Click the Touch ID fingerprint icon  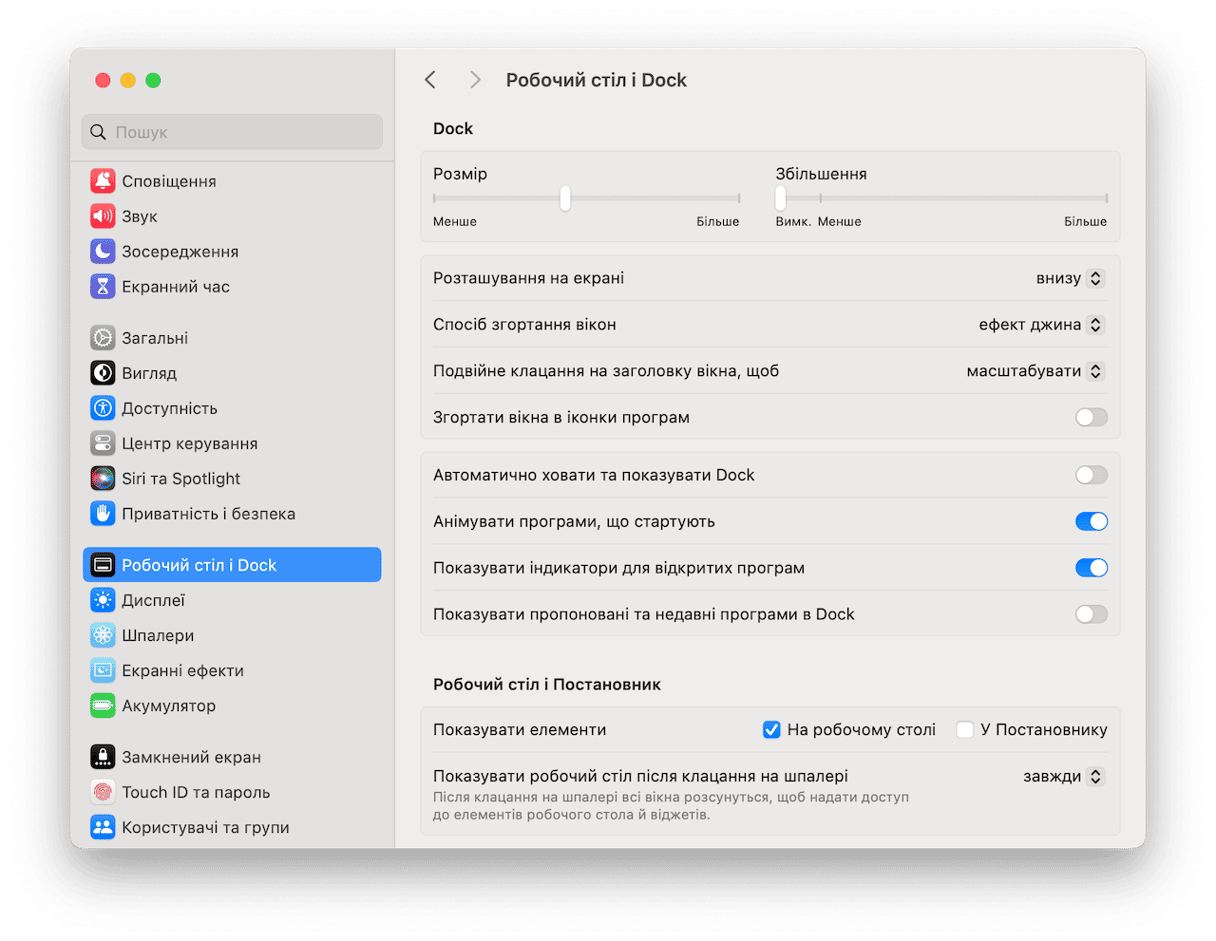click(x=103, y=792)
